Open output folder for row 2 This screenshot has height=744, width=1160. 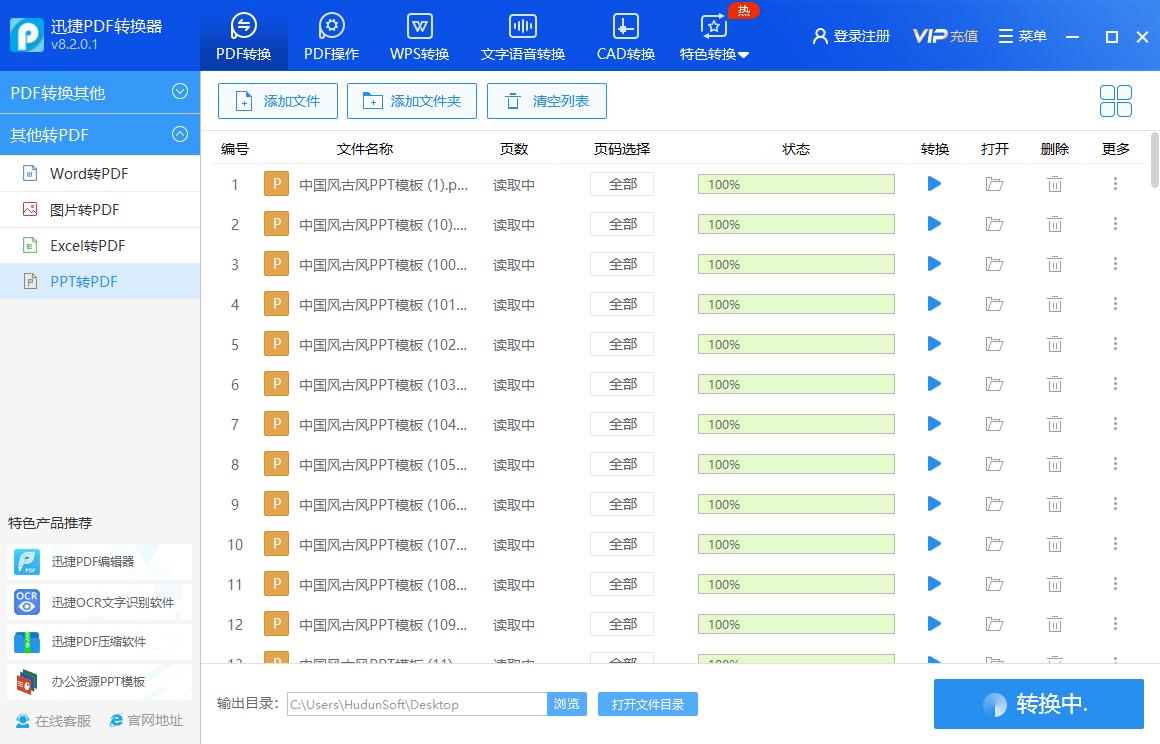994,224
